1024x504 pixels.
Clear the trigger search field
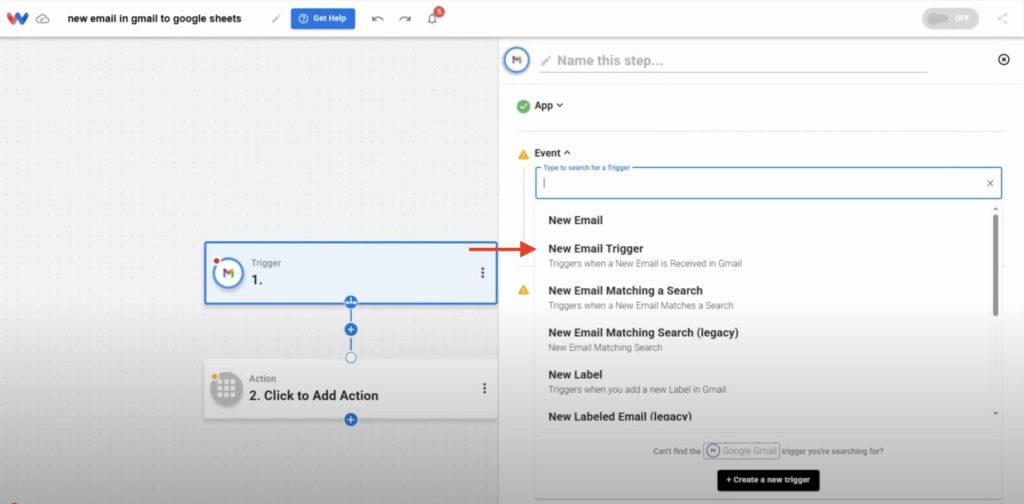point(990,183)
